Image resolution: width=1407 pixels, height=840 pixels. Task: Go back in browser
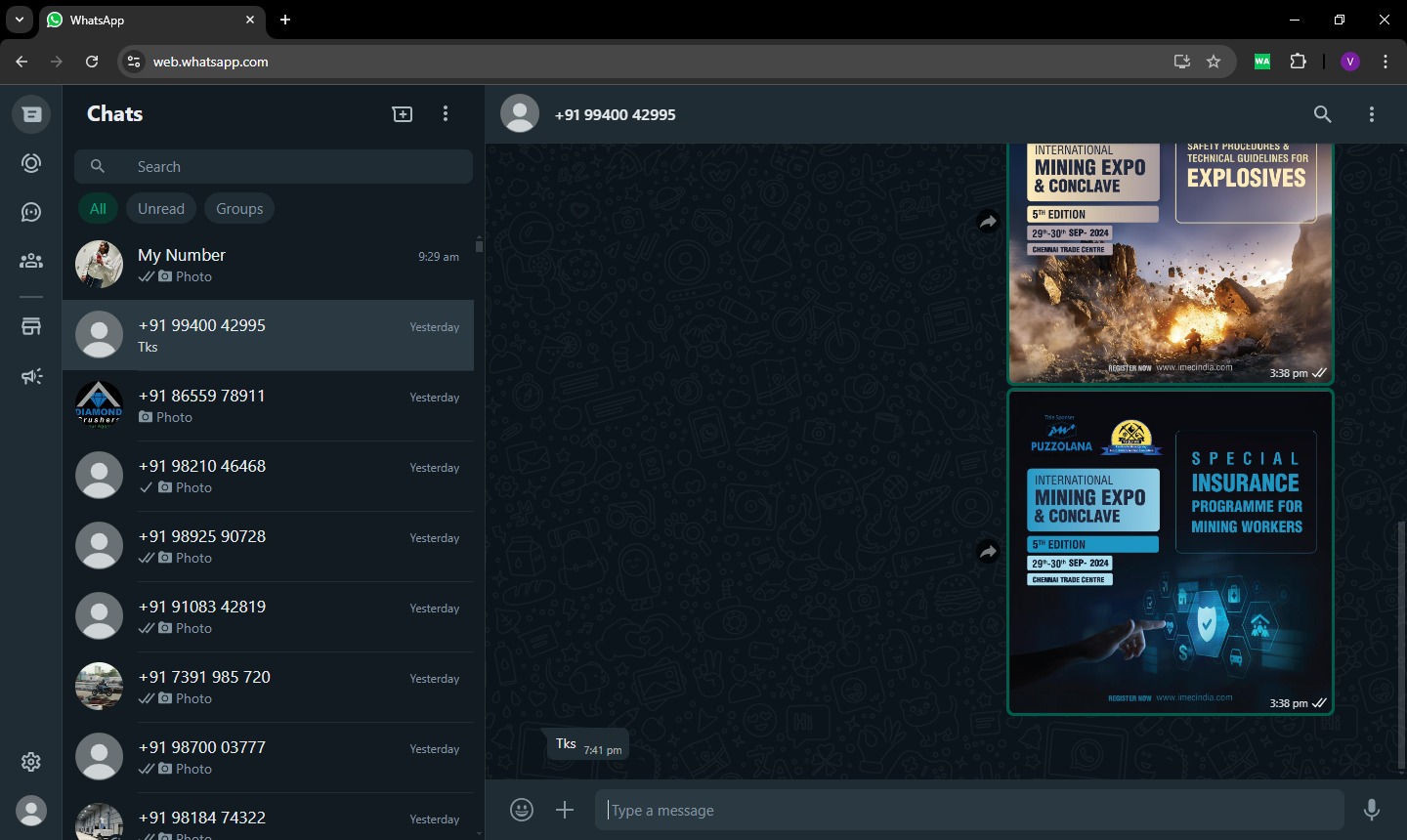21,62
